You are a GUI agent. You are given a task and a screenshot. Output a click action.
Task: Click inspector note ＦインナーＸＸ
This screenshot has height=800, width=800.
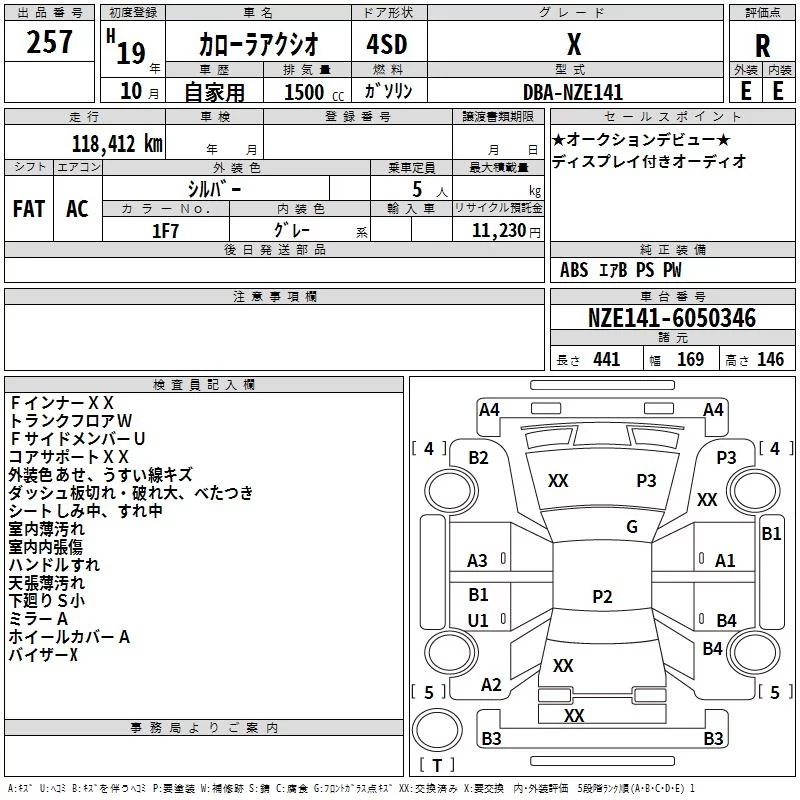pyautogui.click(x=61, y=403)
